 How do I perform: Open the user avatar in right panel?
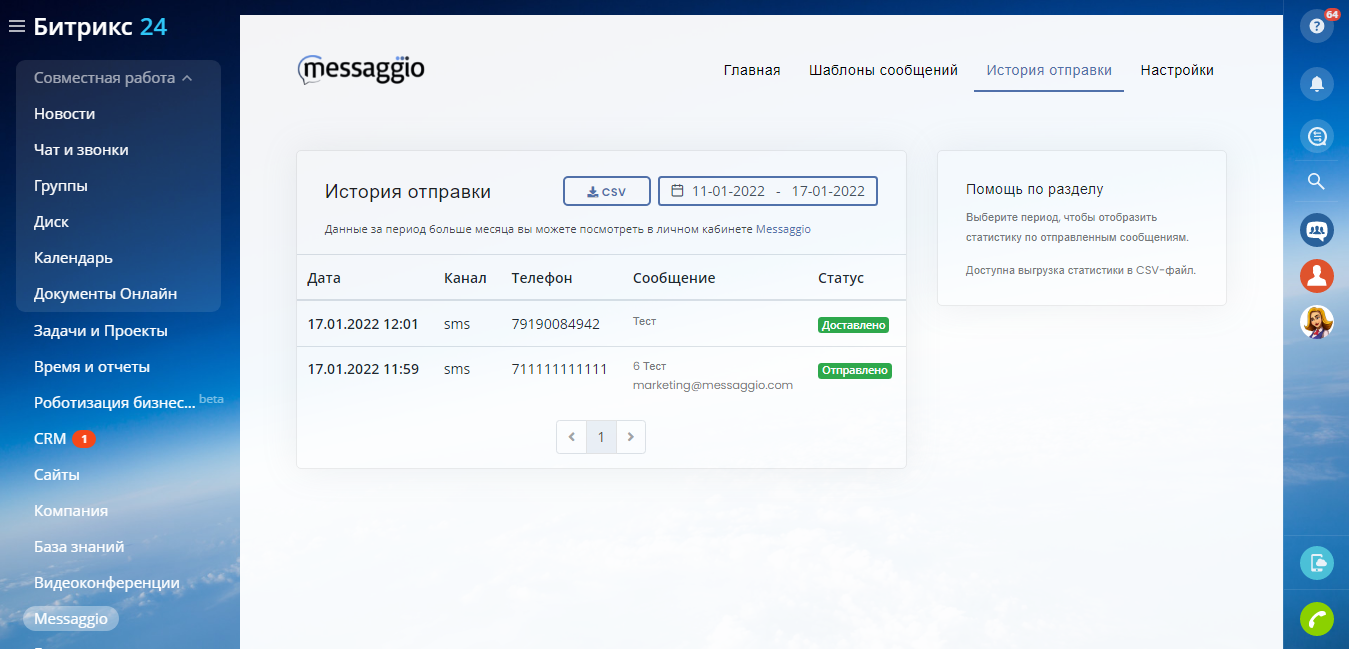1316,322
